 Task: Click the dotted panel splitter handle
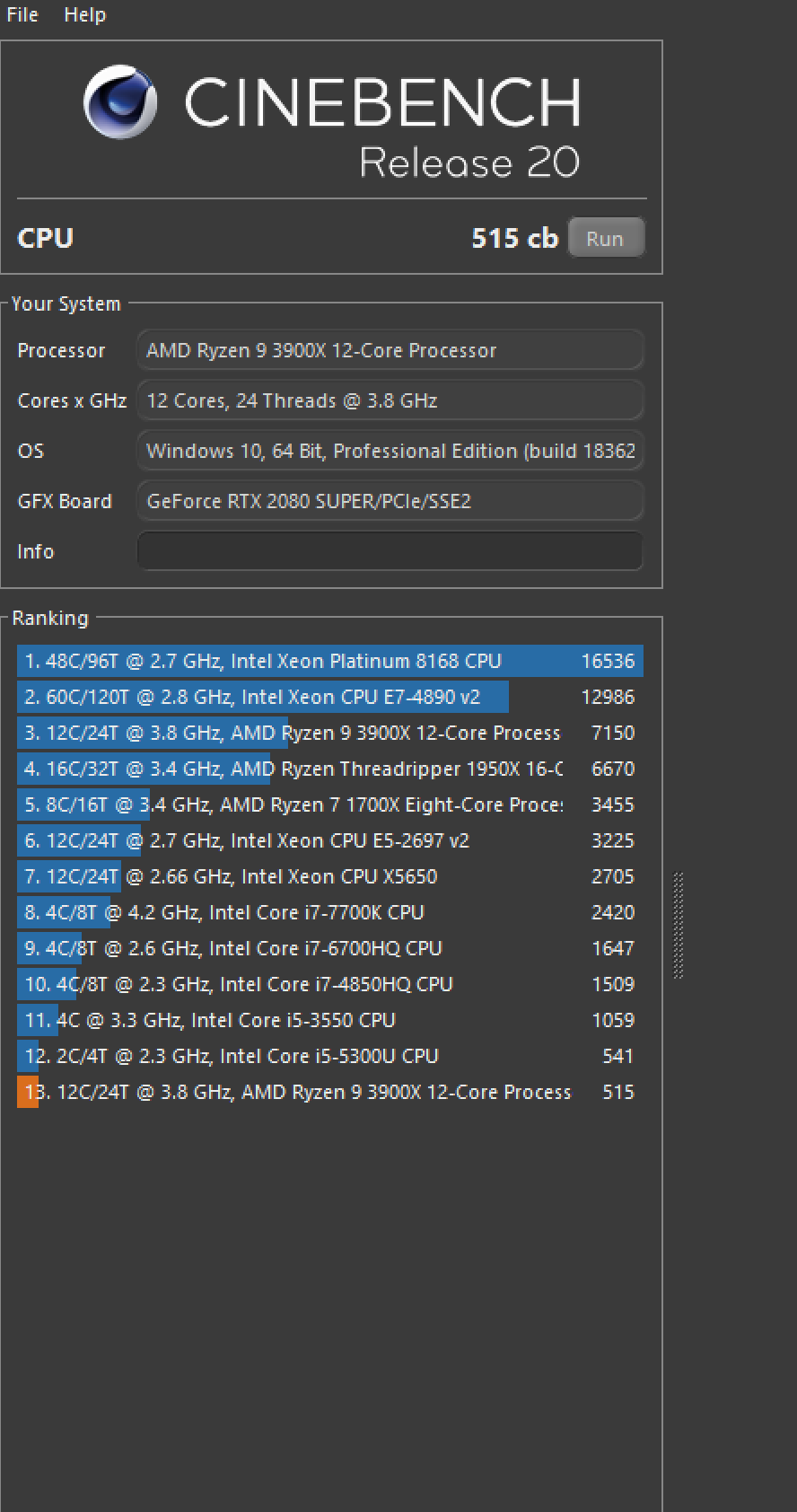tap(679, 925)
